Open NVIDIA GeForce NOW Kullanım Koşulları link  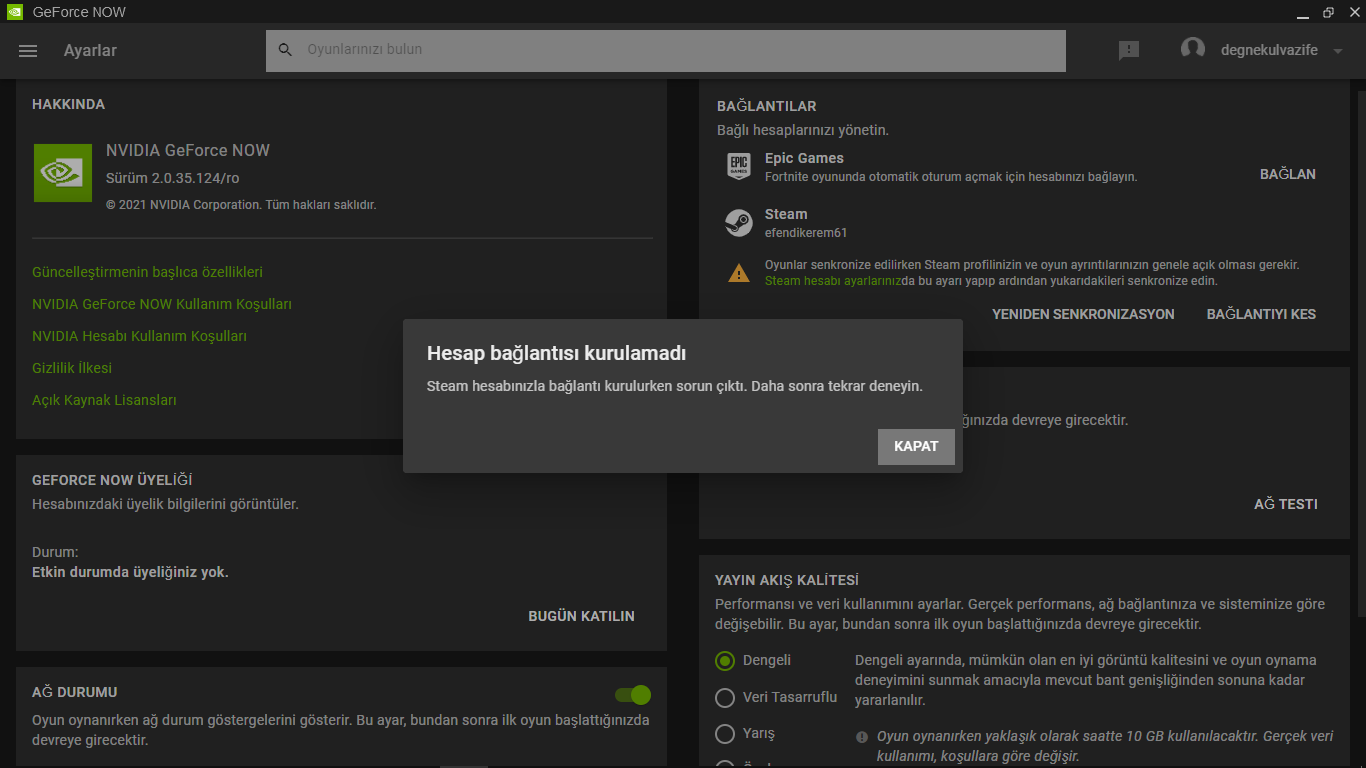point(162,304)
